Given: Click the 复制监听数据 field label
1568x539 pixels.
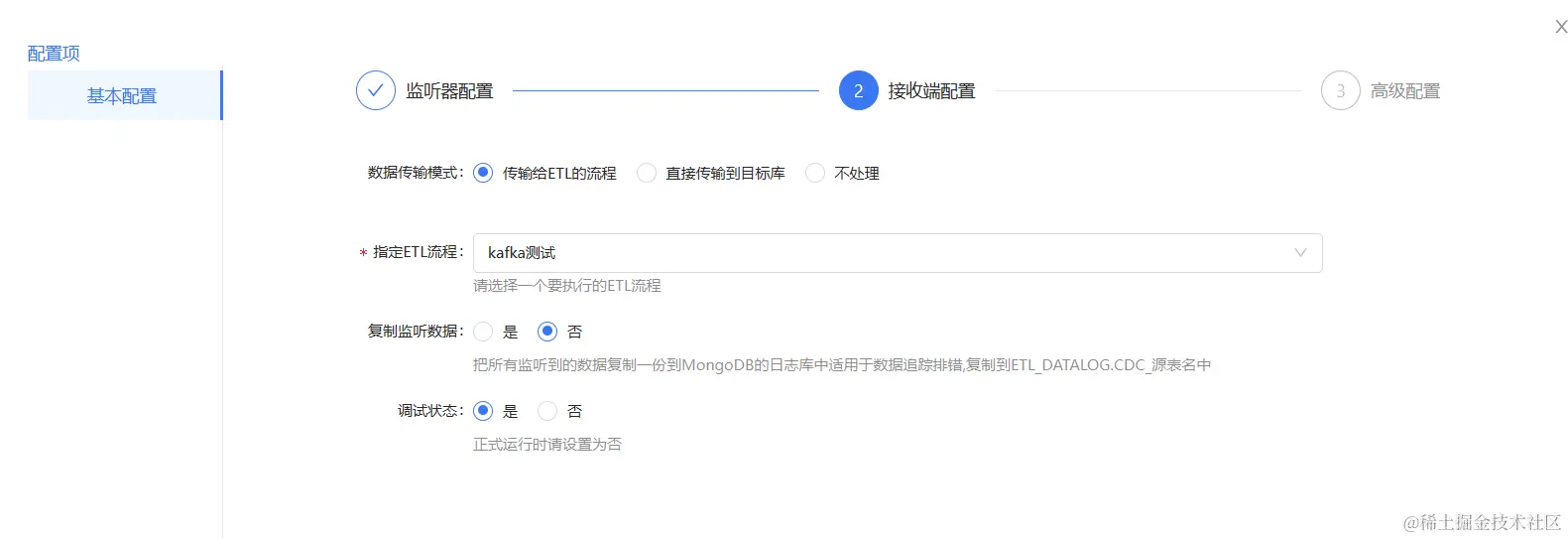Looking at the screenshot, I should (416, 332).
